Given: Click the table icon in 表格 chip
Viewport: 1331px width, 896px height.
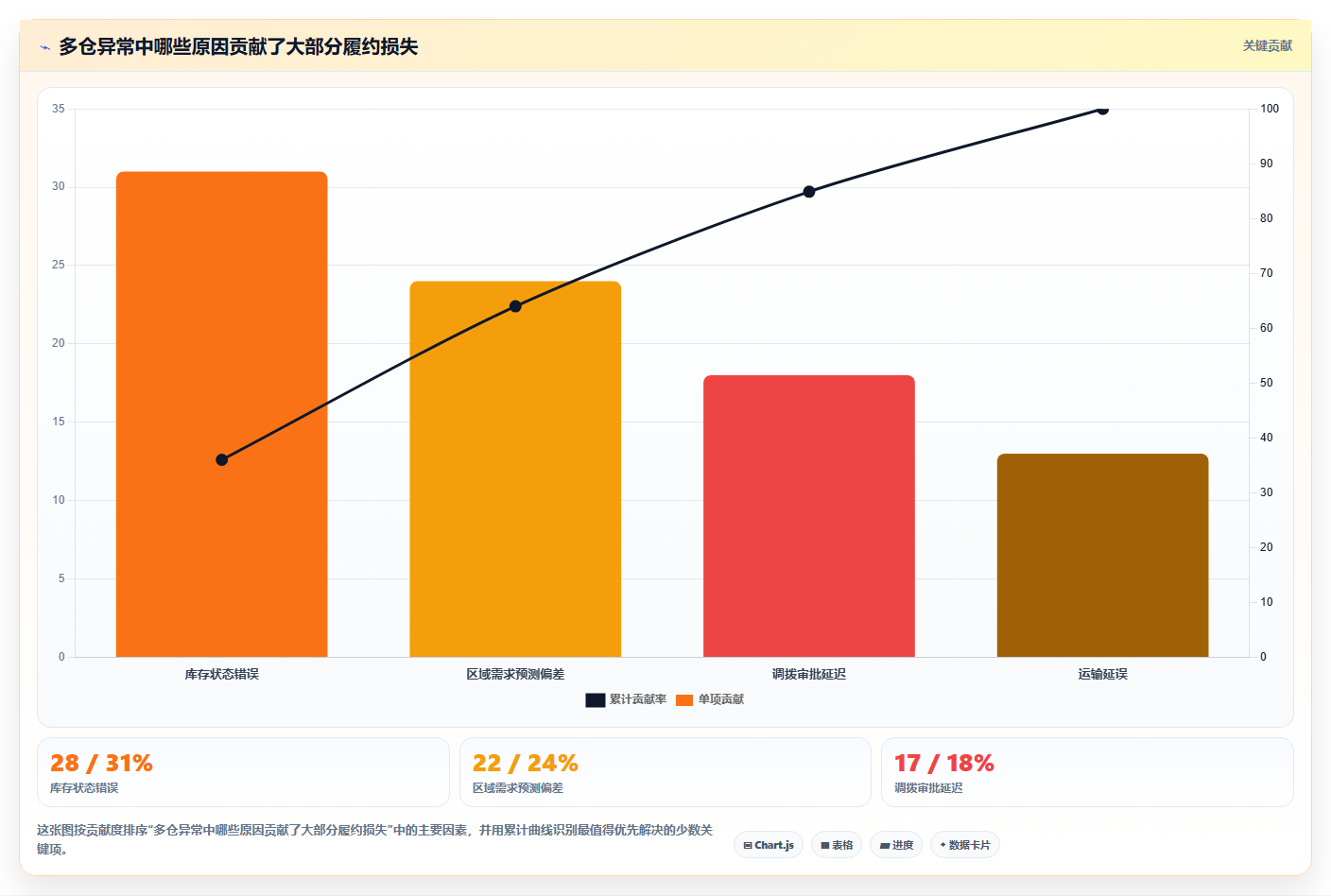Looking at the screenshot, I should [x=825, y=846].
